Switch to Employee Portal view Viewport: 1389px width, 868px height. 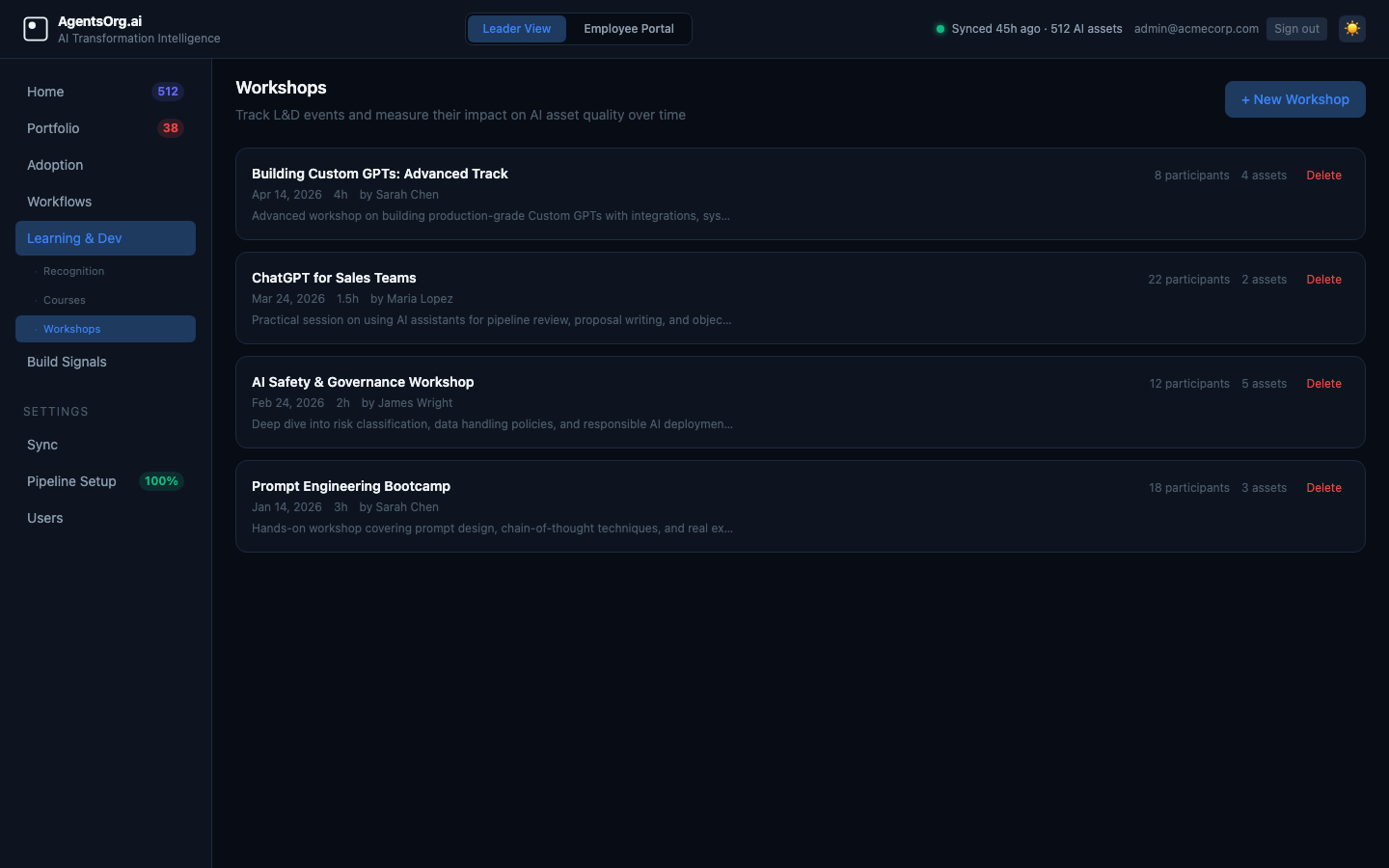pos(628,29)
